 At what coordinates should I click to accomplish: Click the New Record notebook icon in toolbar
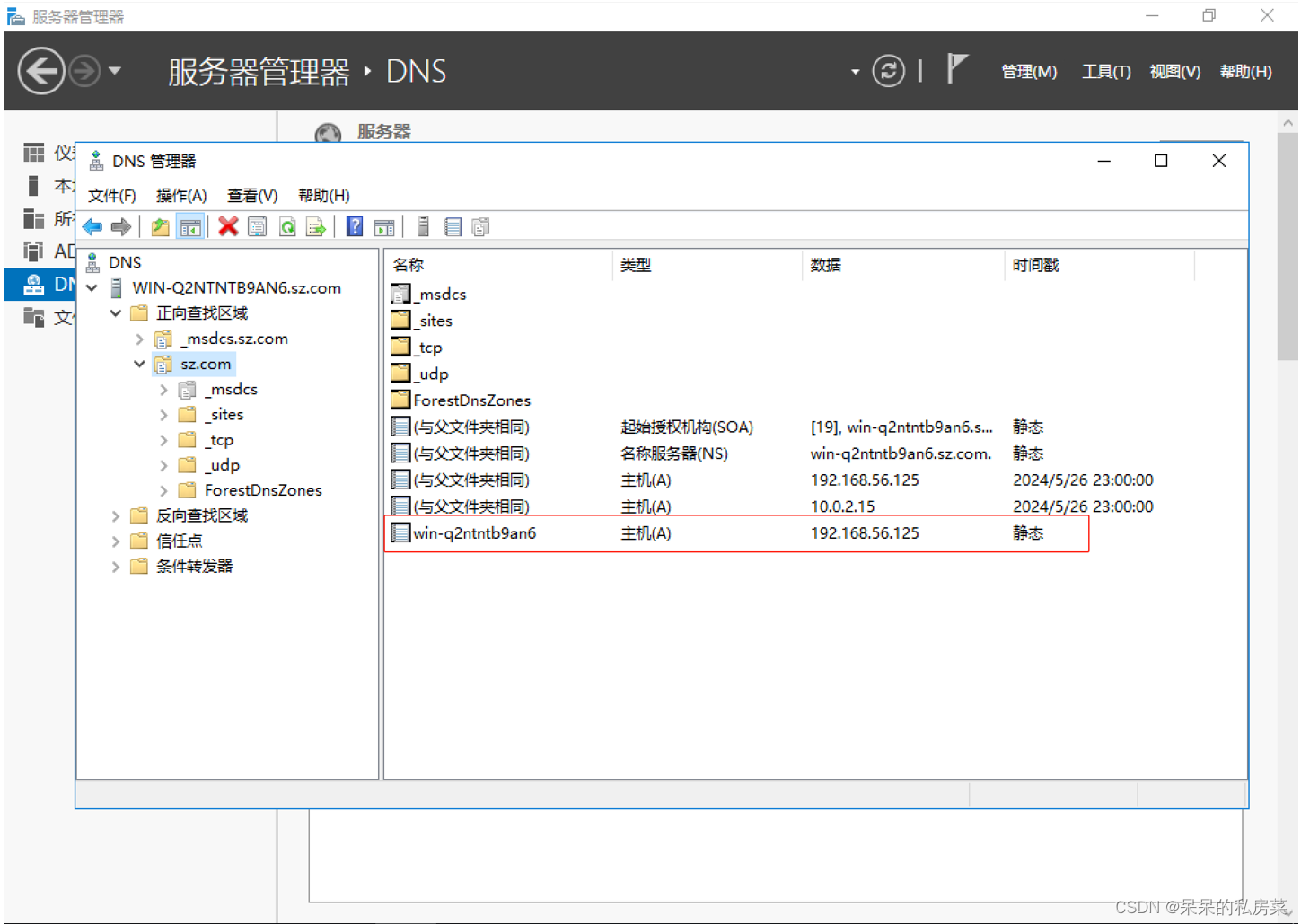(453, 227)
